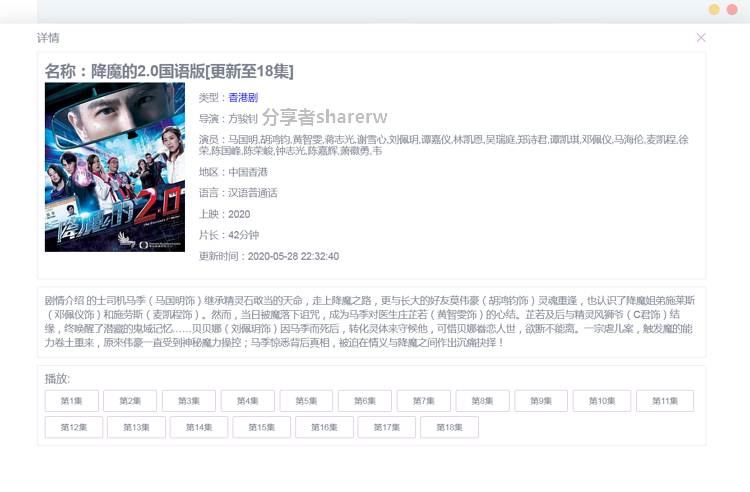This screenshot has height=492, width=750.
Task: Play episode 第16集
Action: click(x=324, y=427)
